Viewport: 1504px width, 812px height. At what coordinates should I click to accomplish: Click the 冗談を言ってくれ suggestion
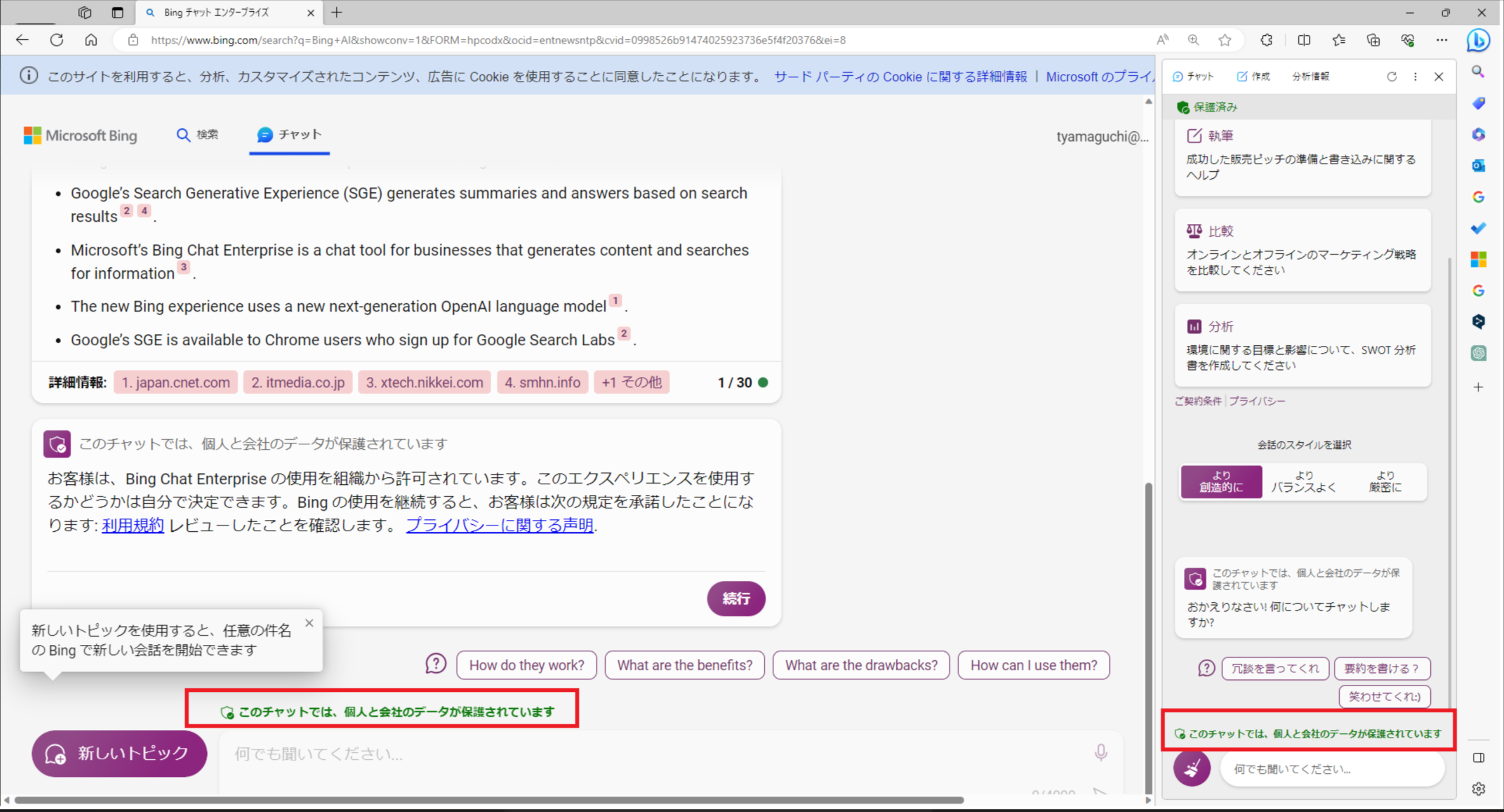[1275, 668]
